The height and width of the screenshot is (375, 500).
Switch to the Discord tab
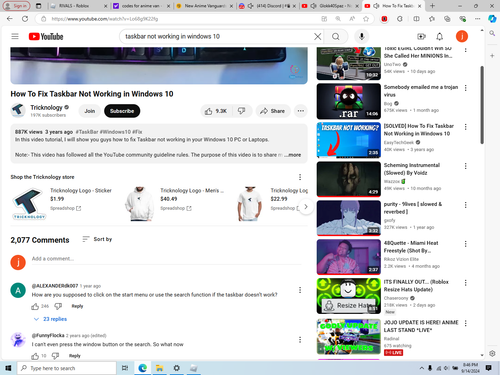point(267,6)
